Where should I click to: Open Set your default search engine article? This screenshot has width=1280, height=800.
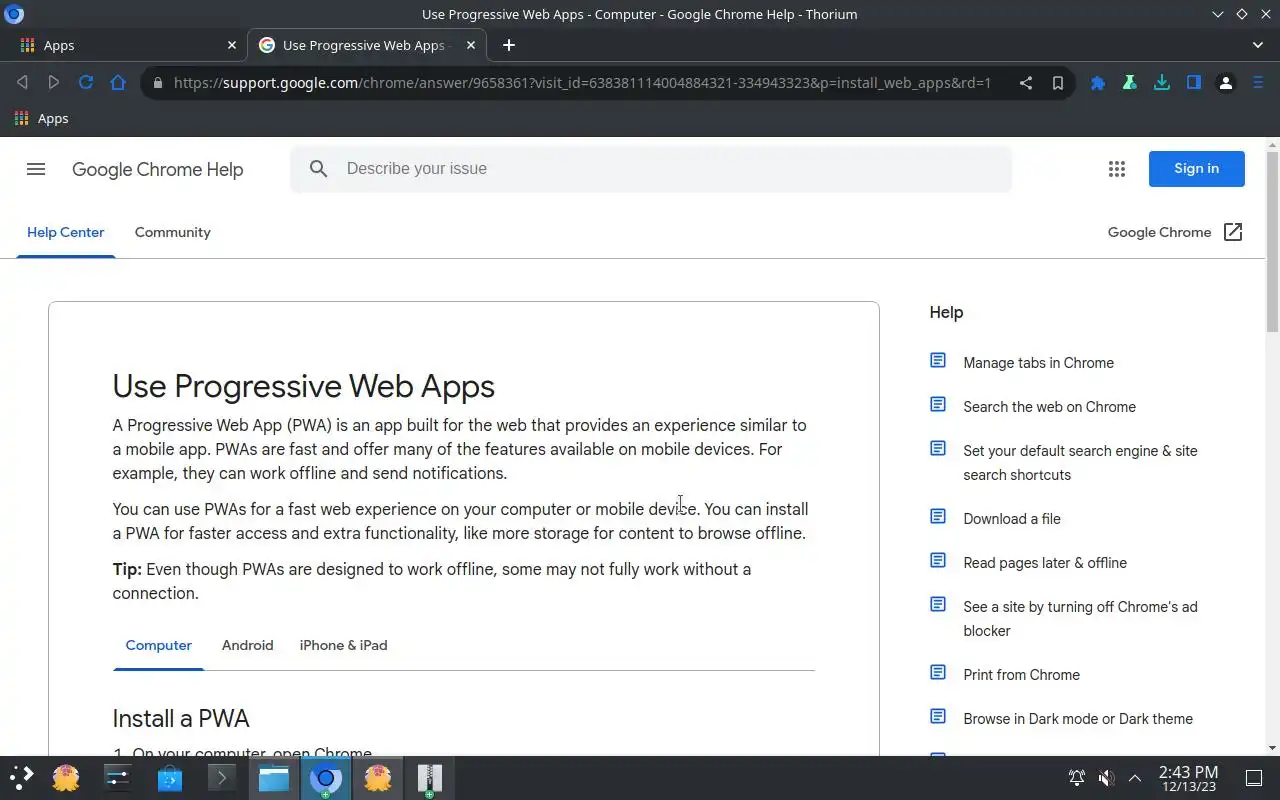coord(1080,463)
